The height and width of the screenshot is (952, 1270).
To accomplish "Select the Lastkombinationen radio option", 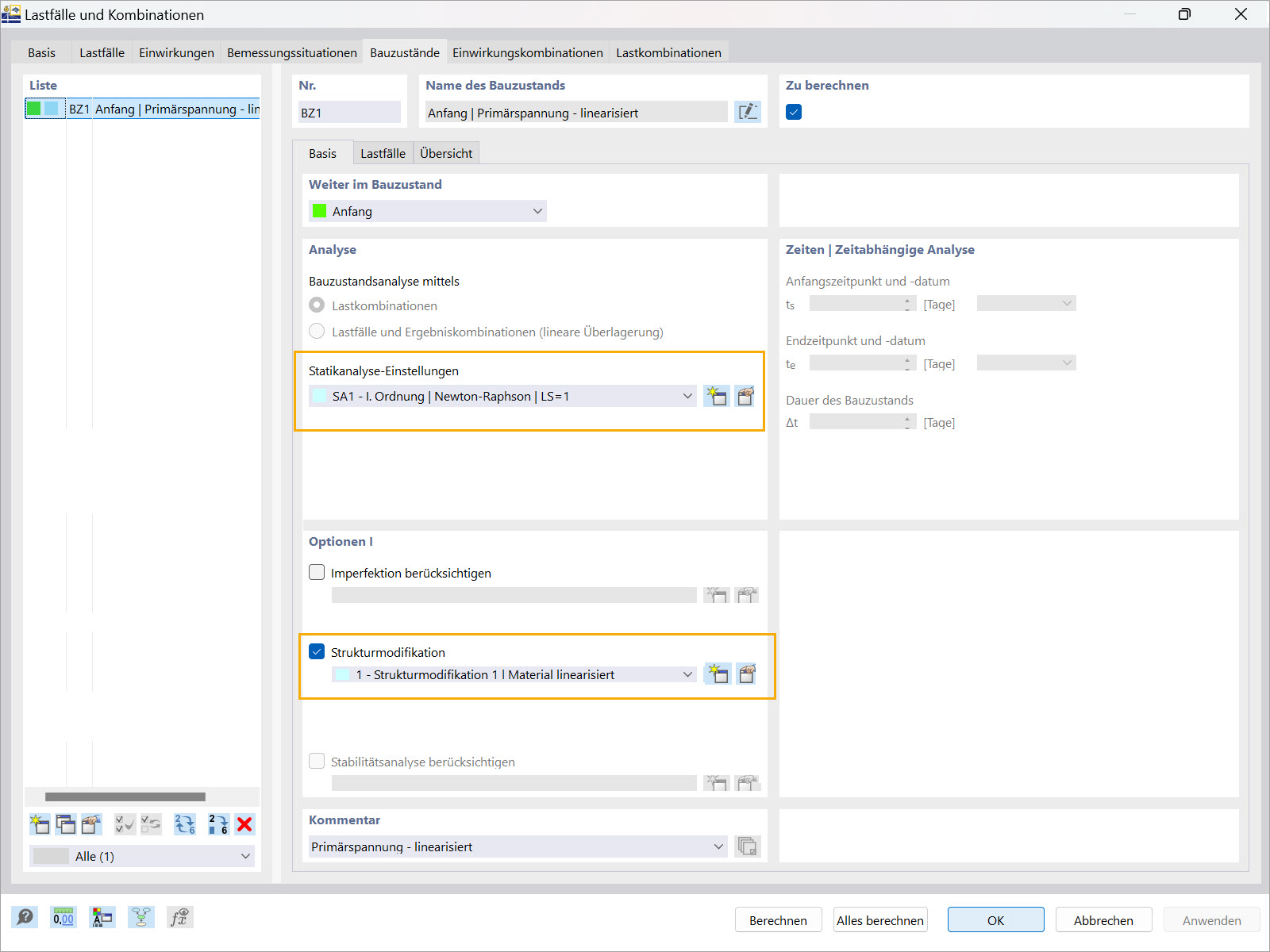I will [x=317, y=305].
